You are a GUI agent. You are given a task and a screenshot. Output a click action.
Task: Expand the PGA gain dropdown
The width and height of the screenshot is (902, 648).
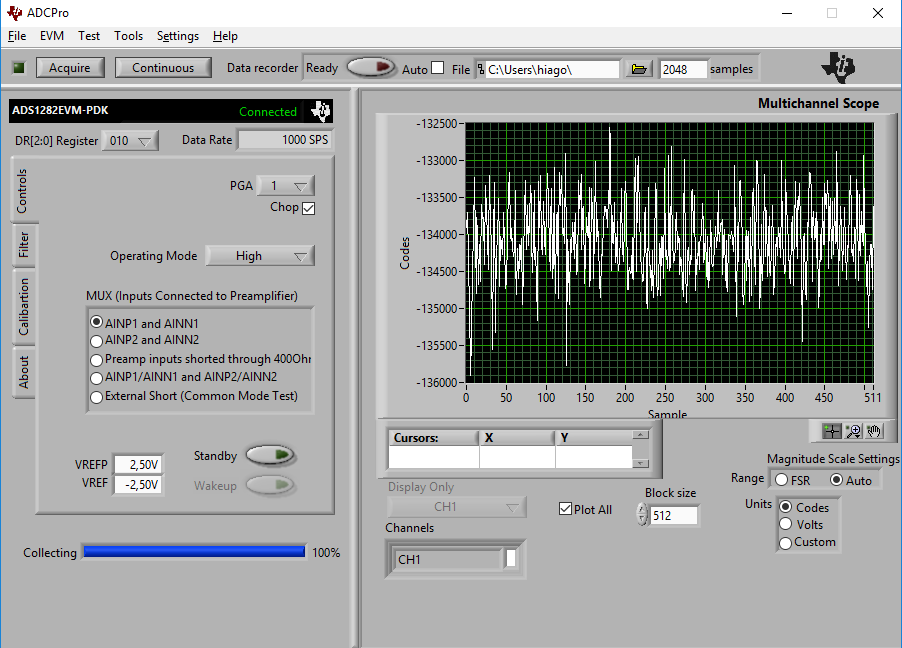(x=286, y=185)
